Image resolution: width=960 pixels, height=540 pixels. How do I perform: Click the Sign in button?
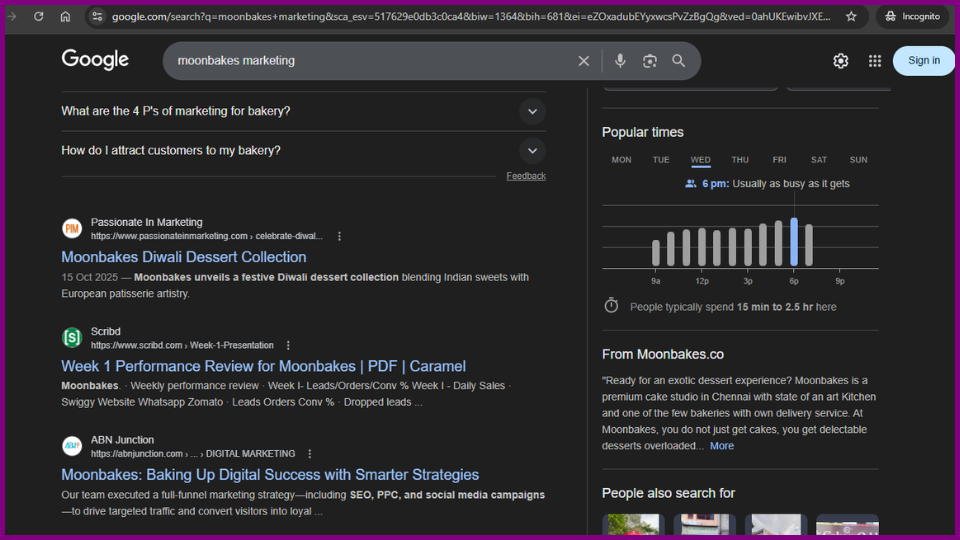click(923, 61)
